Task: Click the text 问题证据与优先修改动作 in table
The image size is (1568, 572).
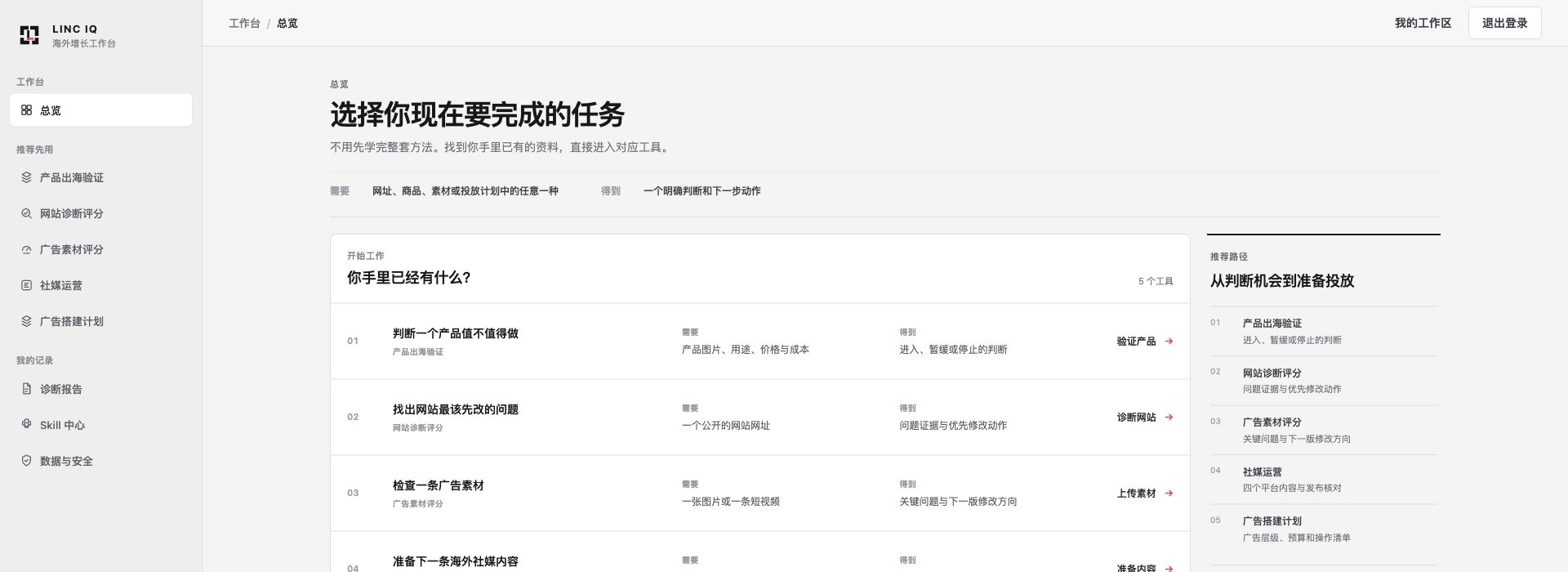Action: (x=953, y=426)
